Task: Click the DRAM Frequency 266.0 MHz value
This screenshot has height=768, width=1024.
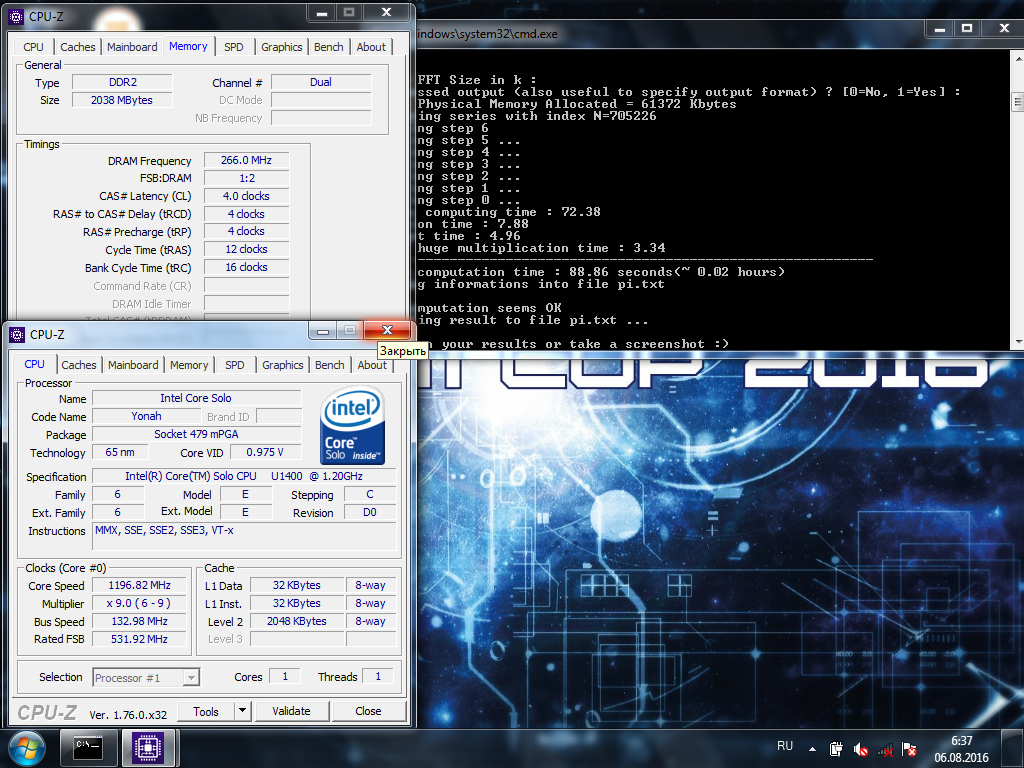Action: coord(246,161)
